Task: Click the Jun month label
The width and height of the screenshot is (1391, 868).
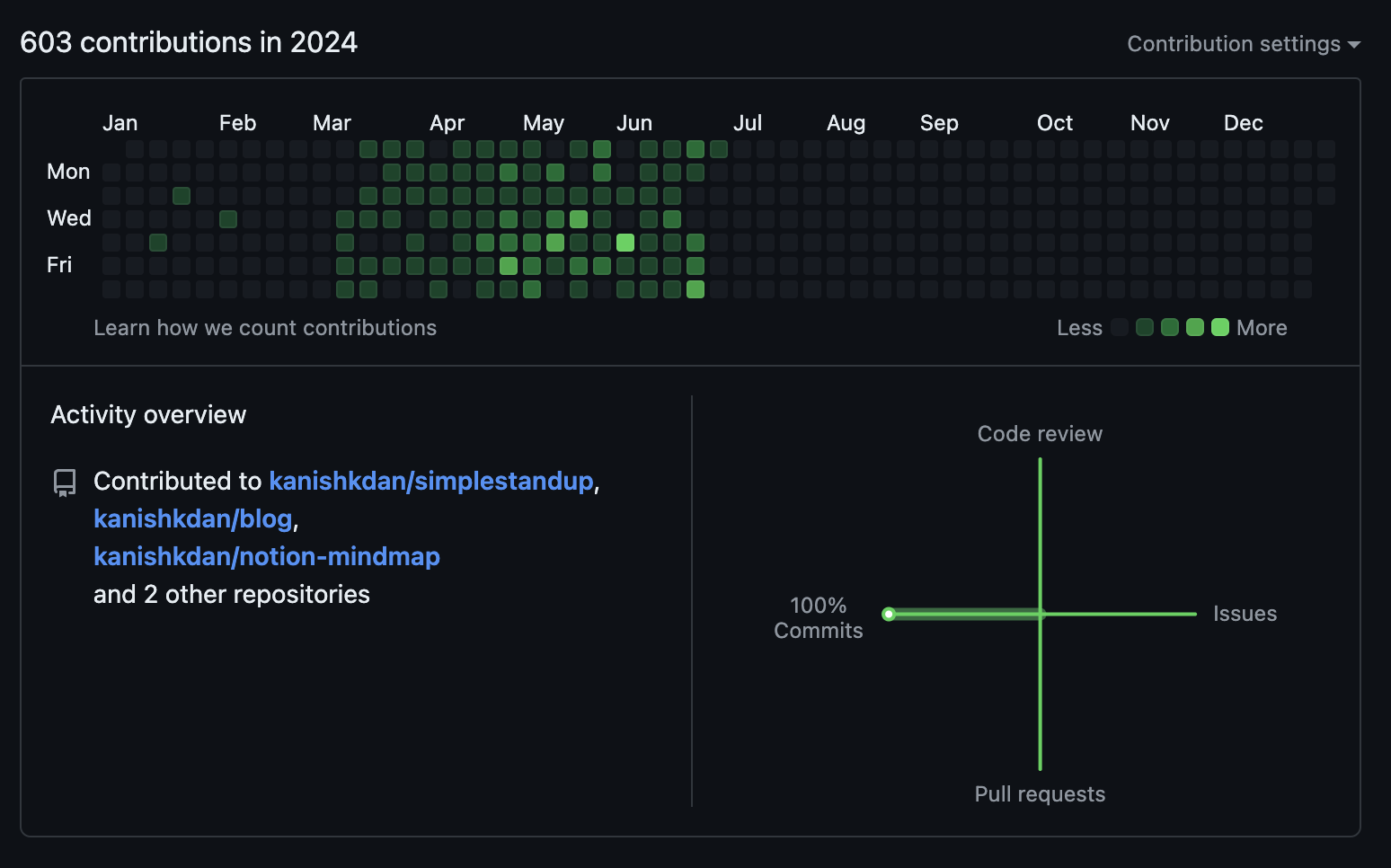Action: [x=634, y=123]
